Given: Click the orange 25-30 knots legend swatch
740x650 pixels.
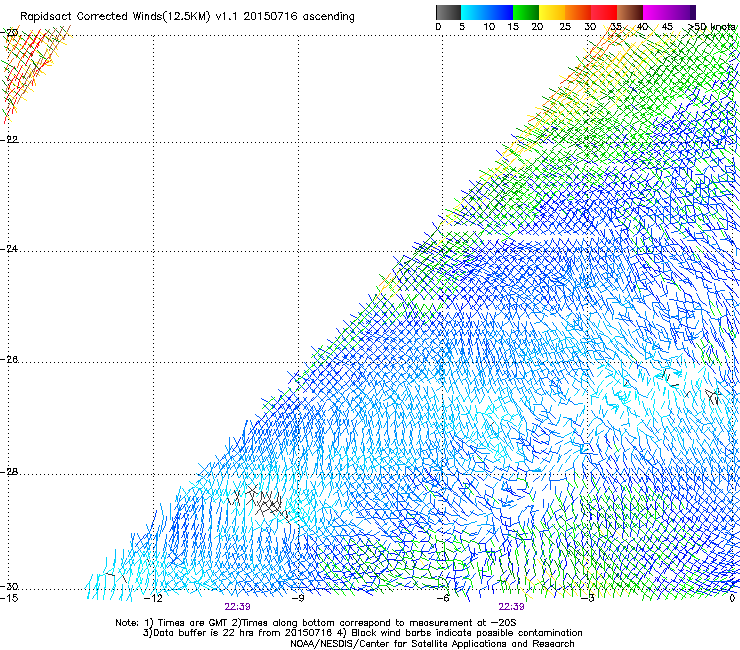Looking at the screenshot, I should pos(578,12).
